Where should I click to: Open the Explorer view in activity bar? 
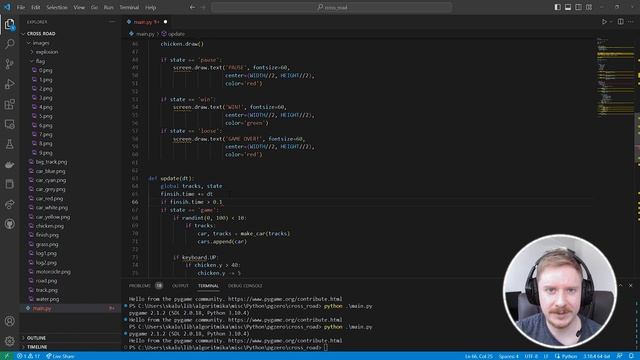(9, 24)
